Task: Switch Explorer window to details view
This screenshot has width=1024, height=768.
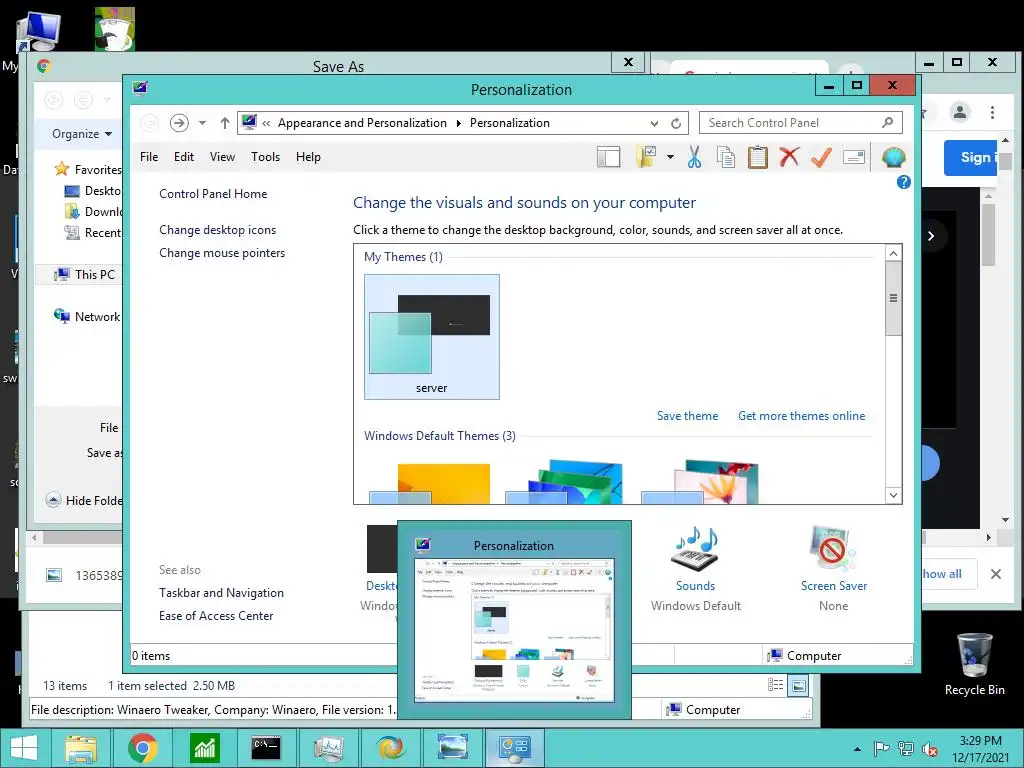Action: (775, 685)
